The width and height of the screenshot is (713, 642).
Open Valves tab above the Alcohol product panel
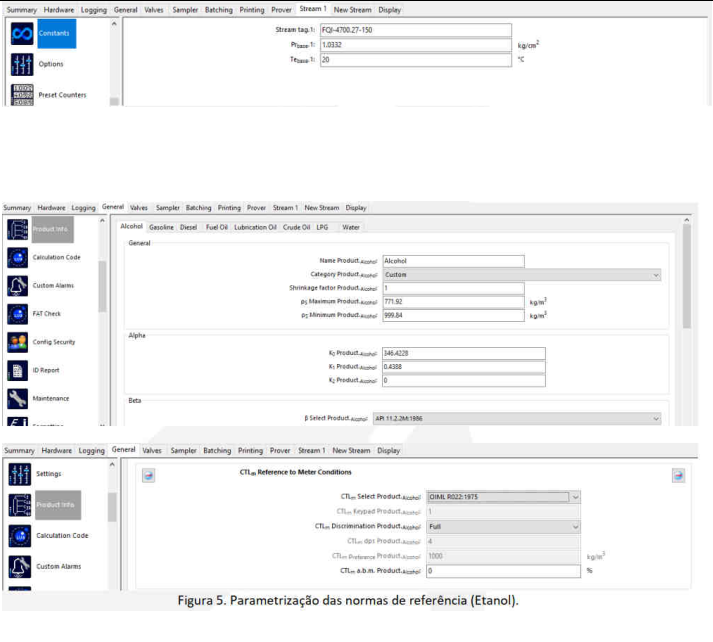pyautogui.click(x=139, y=208)
